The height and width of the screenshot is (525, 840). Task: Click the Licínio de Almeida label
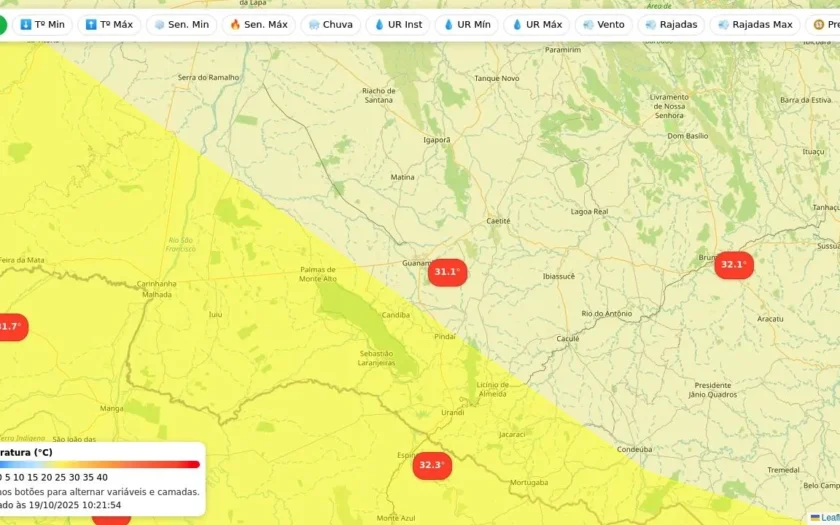(493, 389)
